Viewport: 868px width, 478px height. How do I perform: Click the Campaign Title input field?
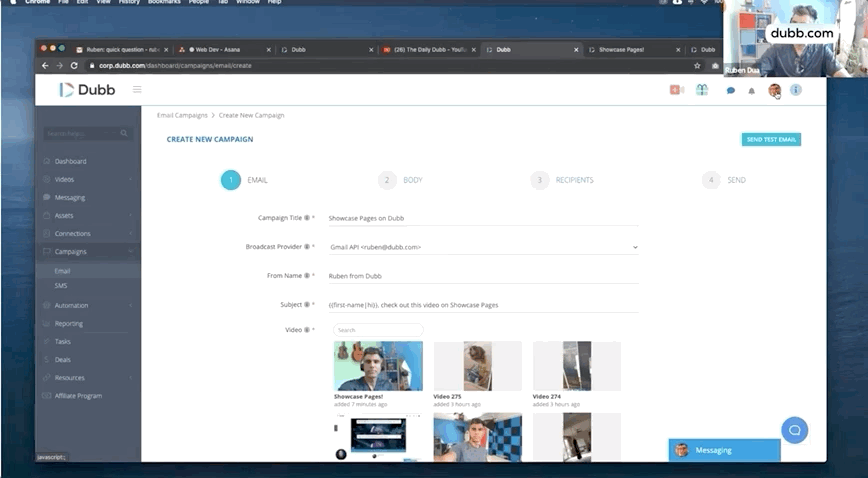tap(483, 218)
